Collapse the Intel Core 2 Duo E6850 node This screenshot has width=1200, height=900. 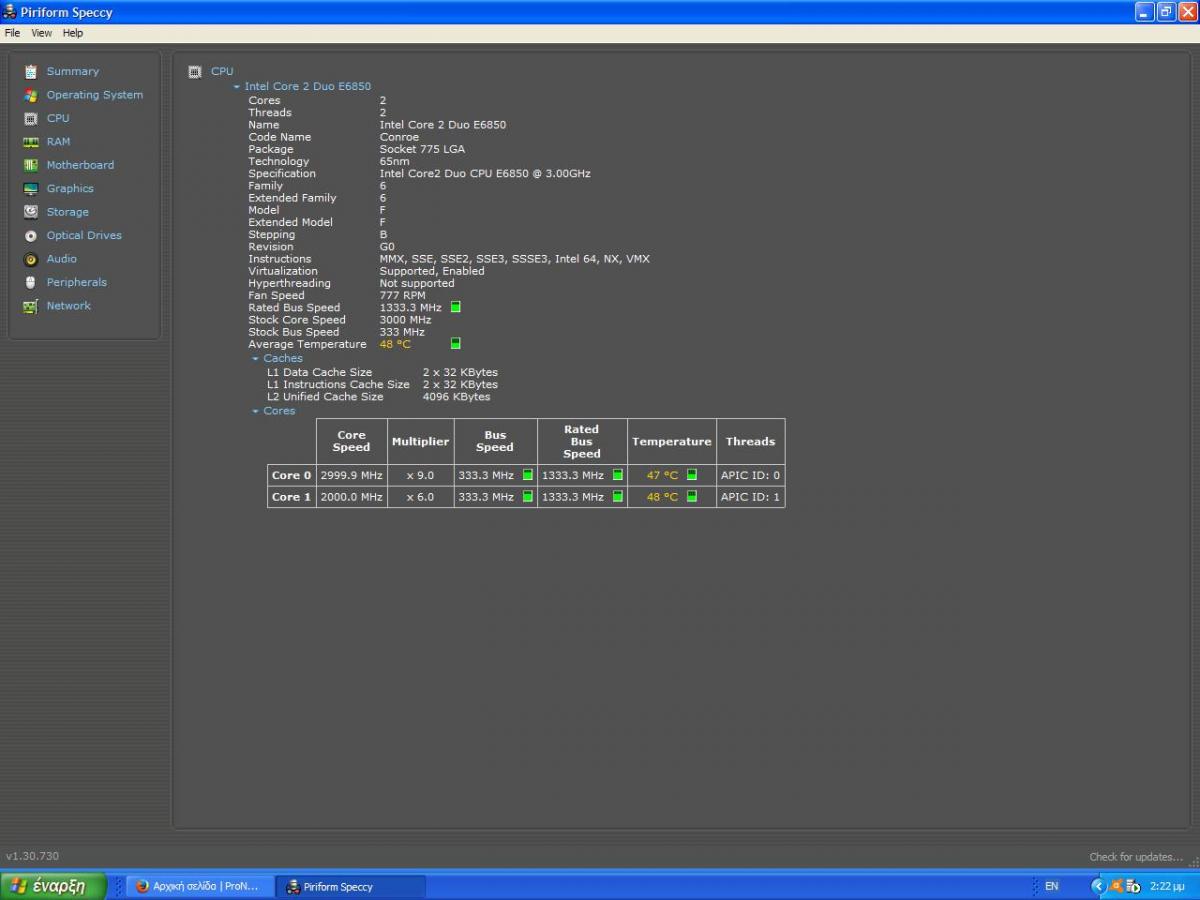237,87
